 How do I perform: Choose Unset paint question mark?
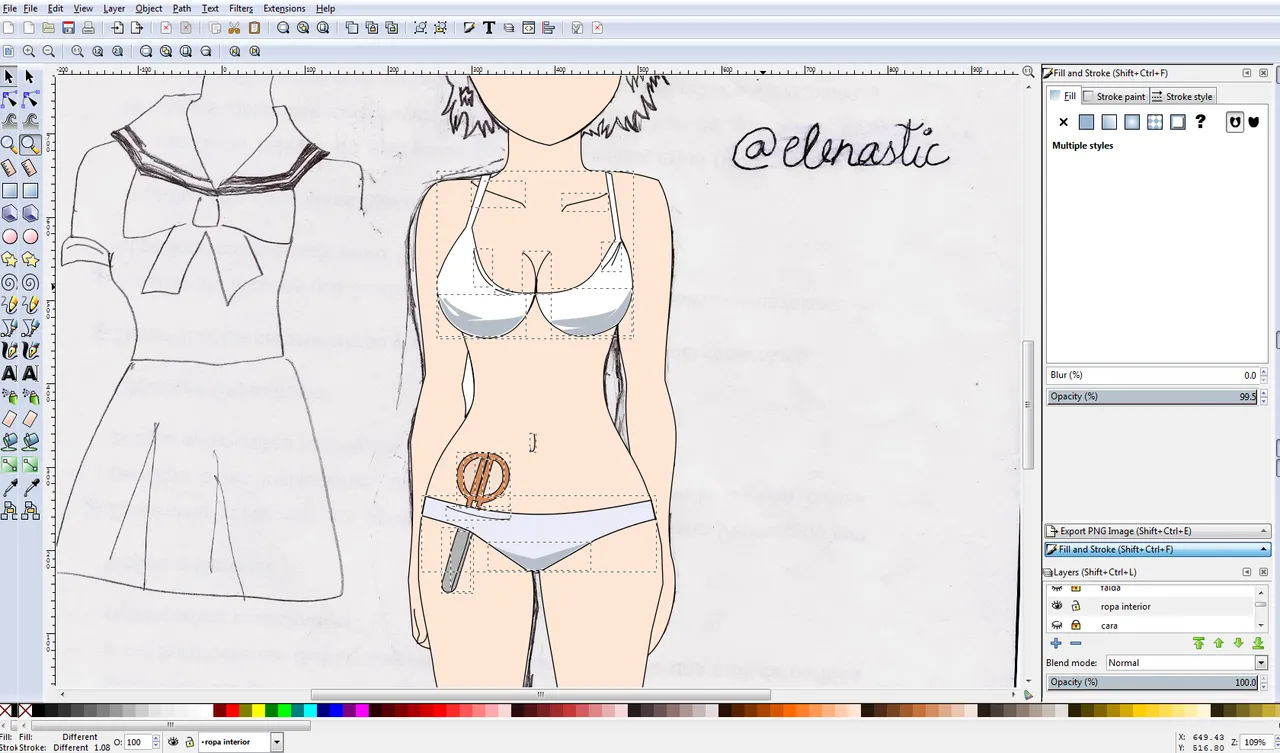(1201, 122)
